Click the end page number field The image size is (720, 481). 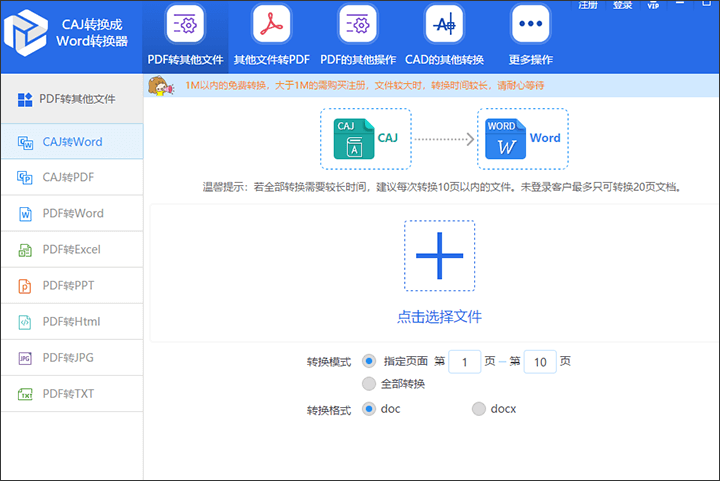click(x=540, y=362)
